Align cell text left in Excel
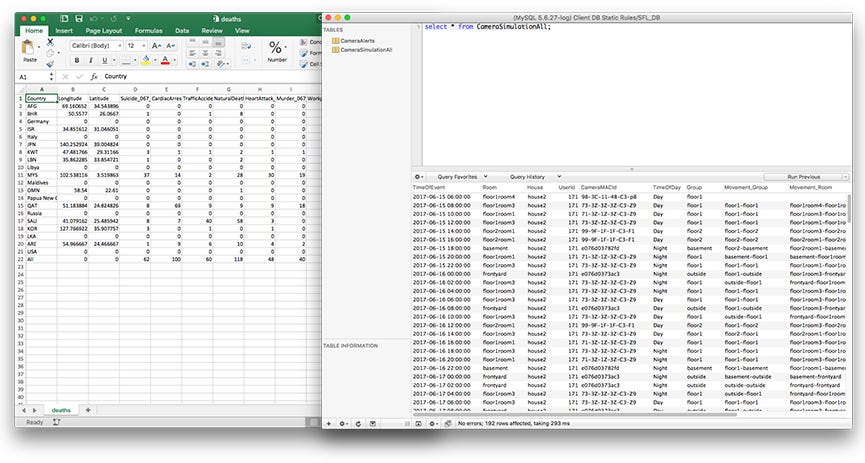Viewport: 865px width, 463px height. click(192, 54)
